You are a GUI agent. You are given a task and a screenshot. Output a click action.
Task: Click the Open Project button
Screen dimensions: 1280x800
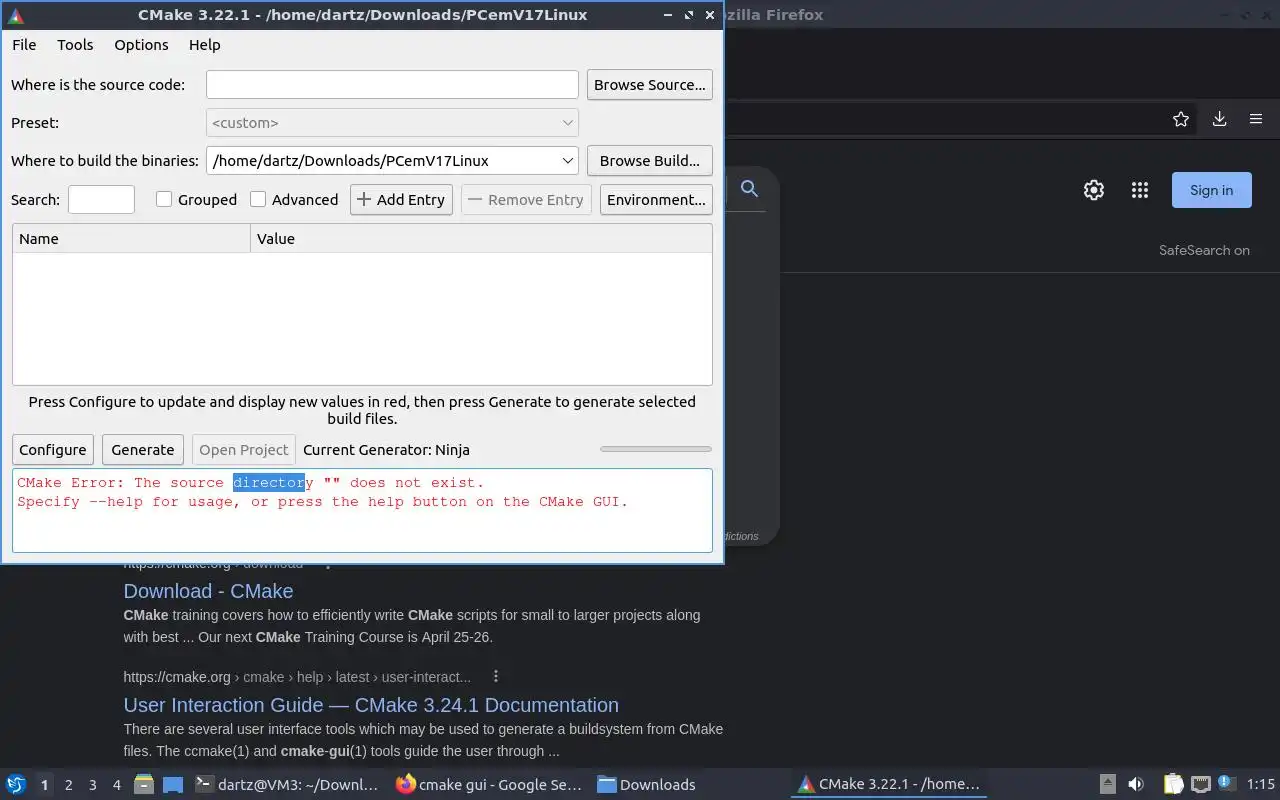243,450
